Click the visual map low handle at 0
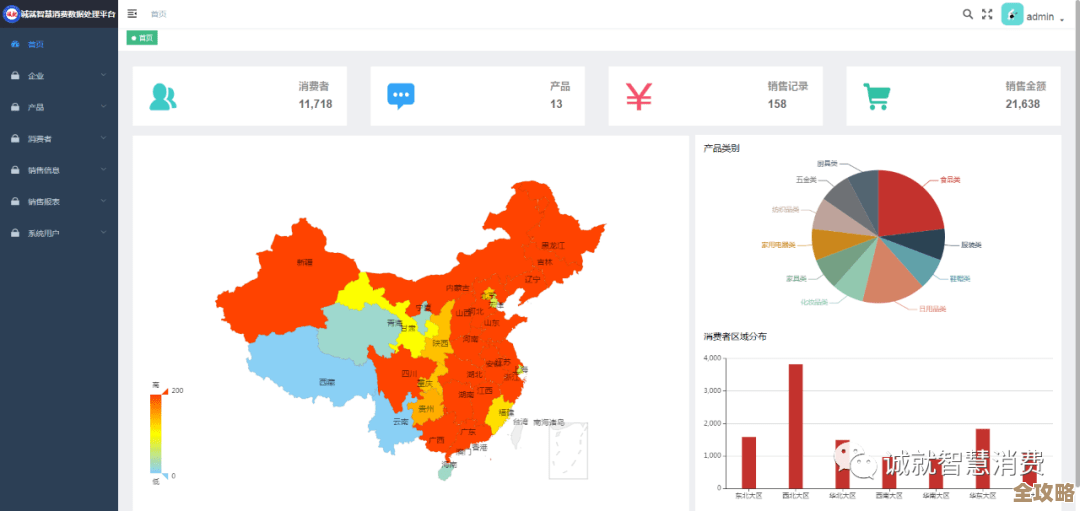1080x511 pixels. 164,476
